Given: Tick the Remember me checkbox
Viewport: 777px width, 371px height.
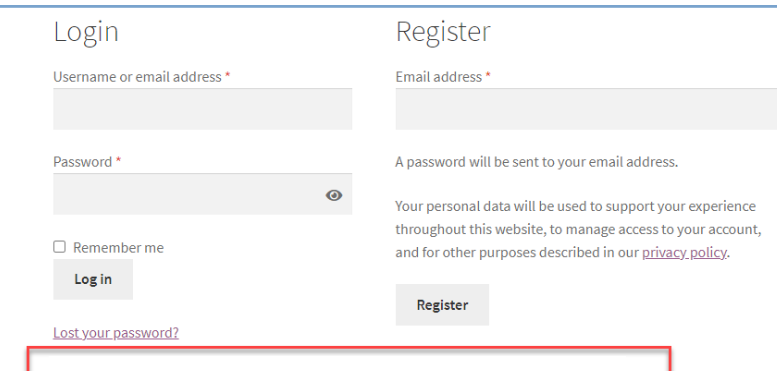Looking at the screenshot, I should 59,247.
